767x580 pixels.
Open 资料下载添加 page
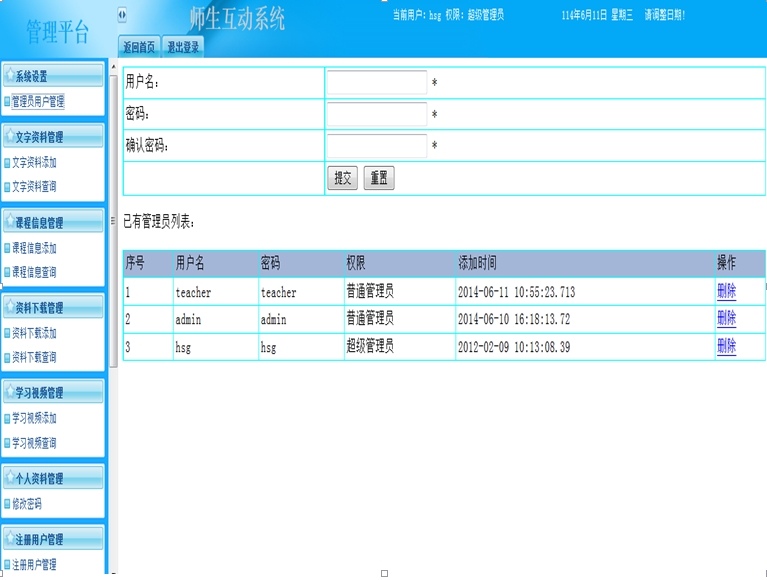34,334
